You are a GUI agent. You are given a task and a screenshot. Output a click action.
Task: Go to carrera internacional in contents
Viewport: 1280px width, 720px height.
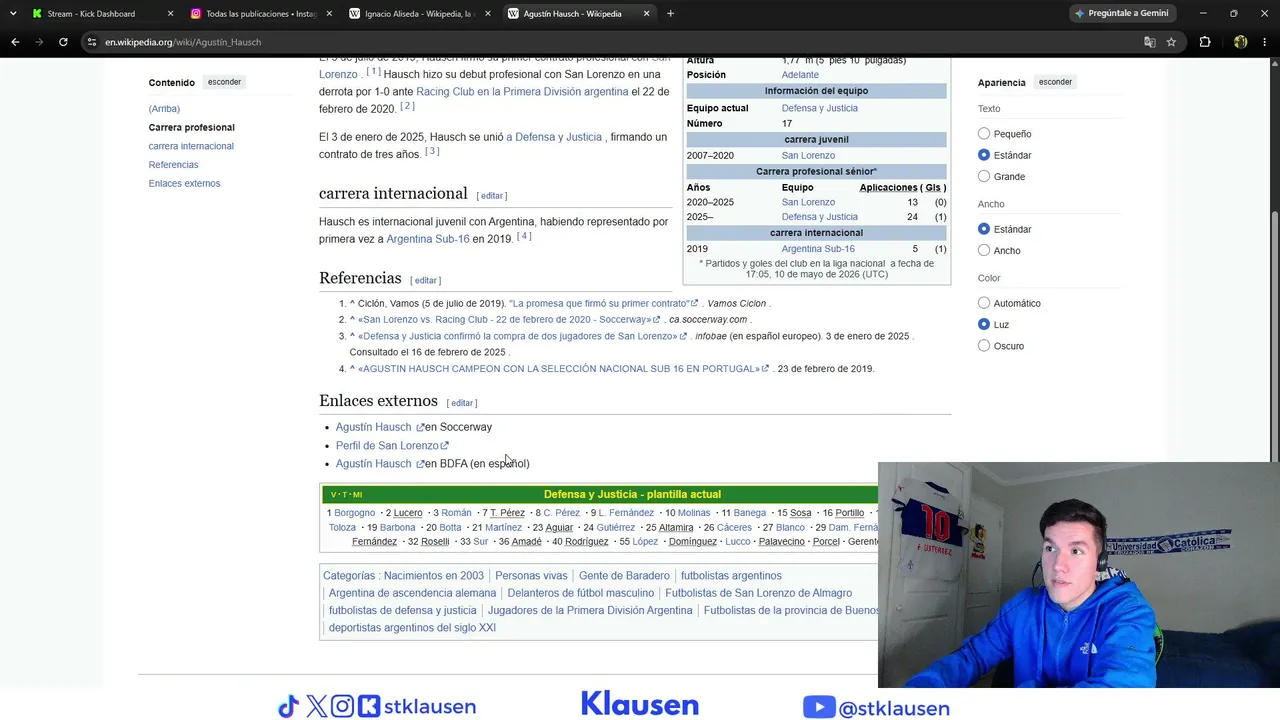191,146
